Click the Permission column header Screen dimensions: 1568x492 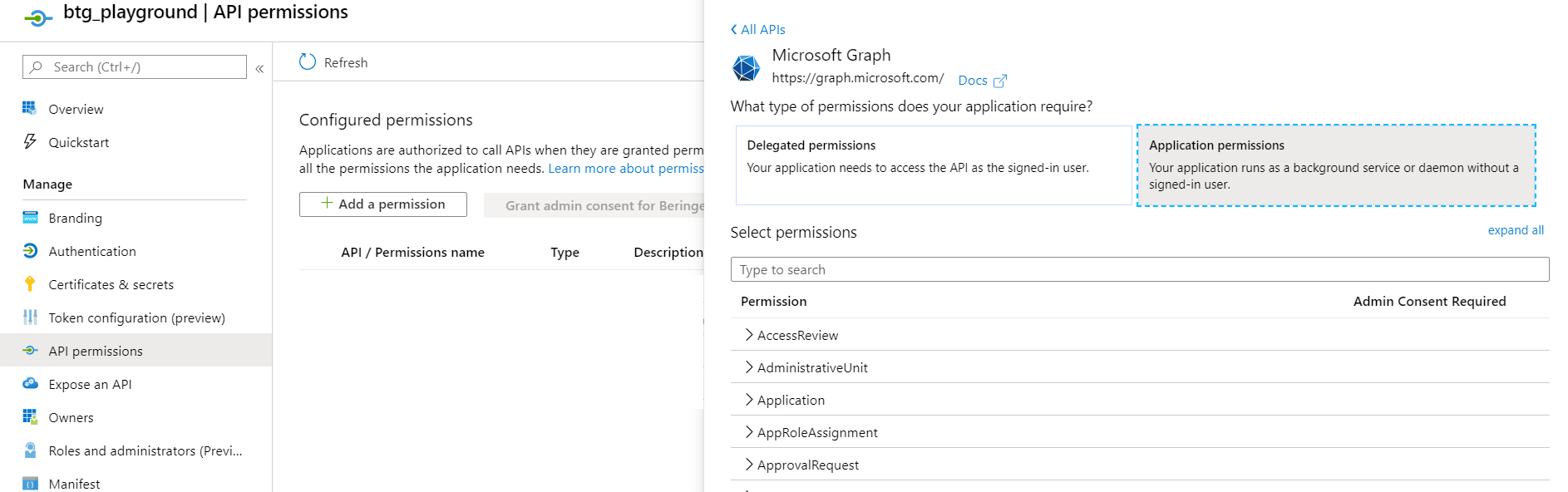pyautogui.click(x=773, y=301)
